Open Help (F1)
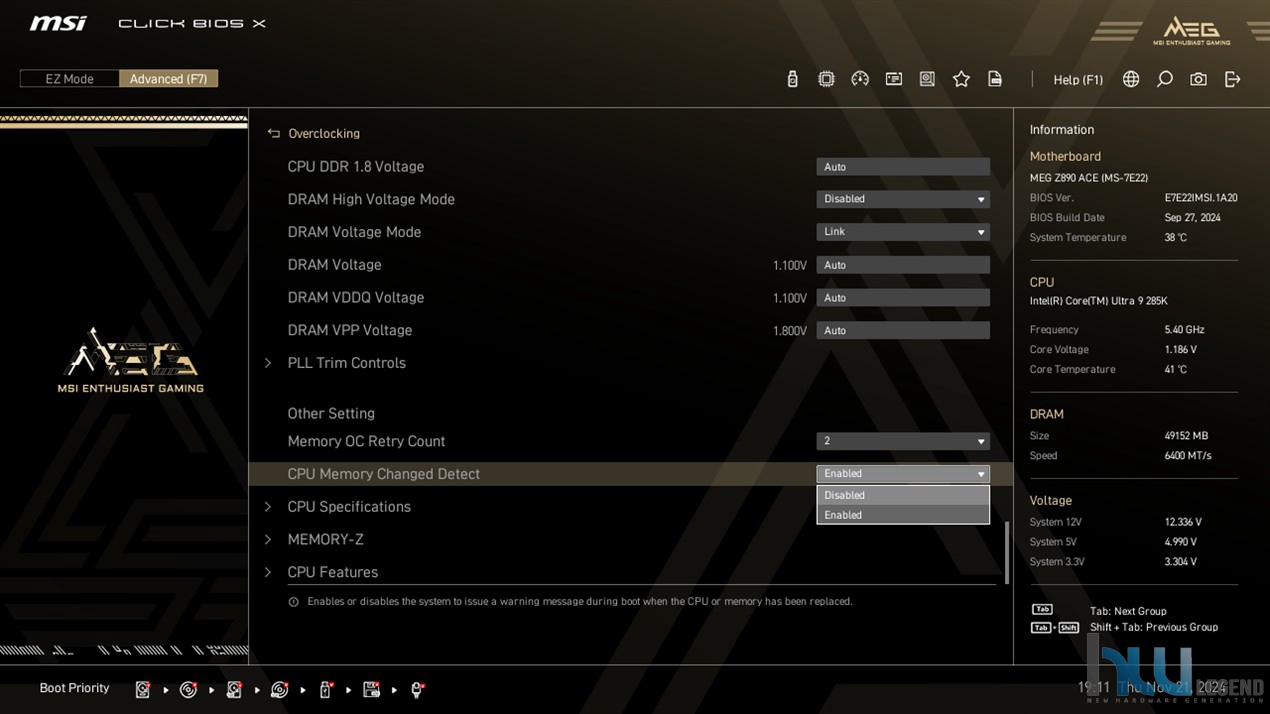1270x714 pixels. (1078, 79)
